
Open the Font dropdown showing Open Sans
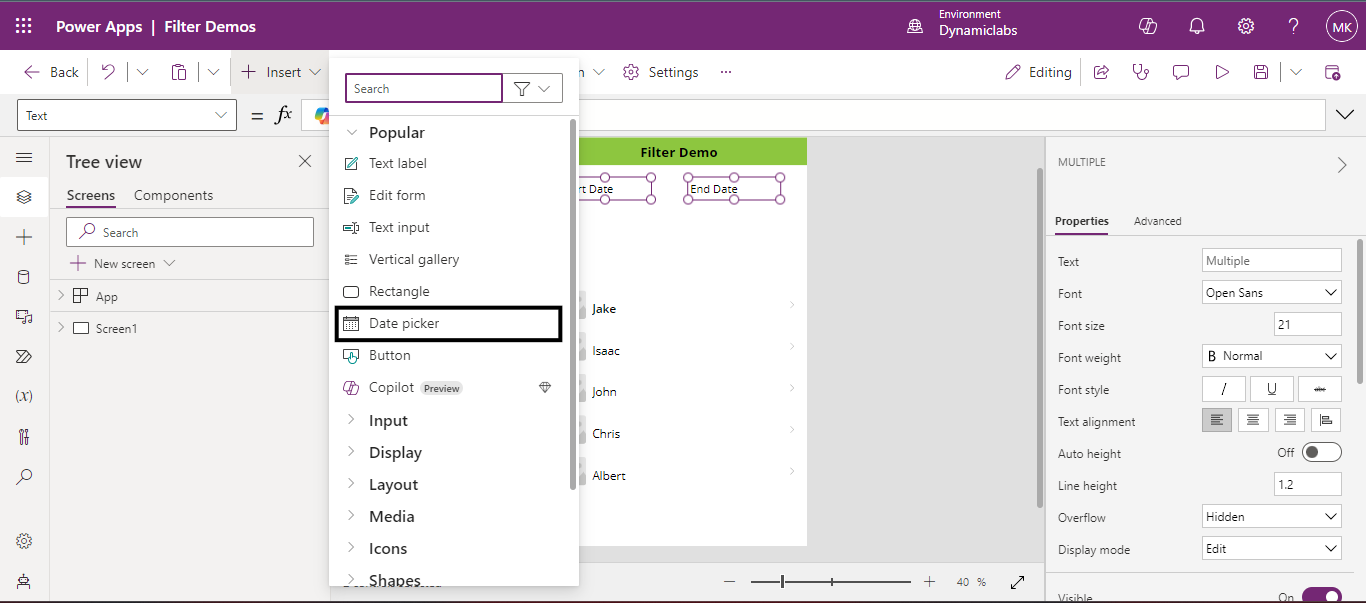coord(1271,293)
